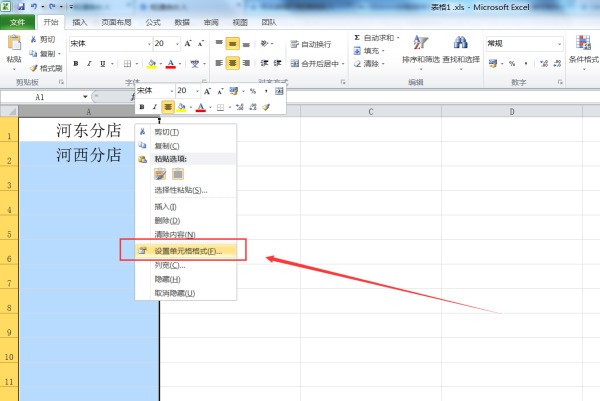This screenshot has width=600, height=401.
Task: Open Fill (填充) dropdown
Action: tap(367, 51)
